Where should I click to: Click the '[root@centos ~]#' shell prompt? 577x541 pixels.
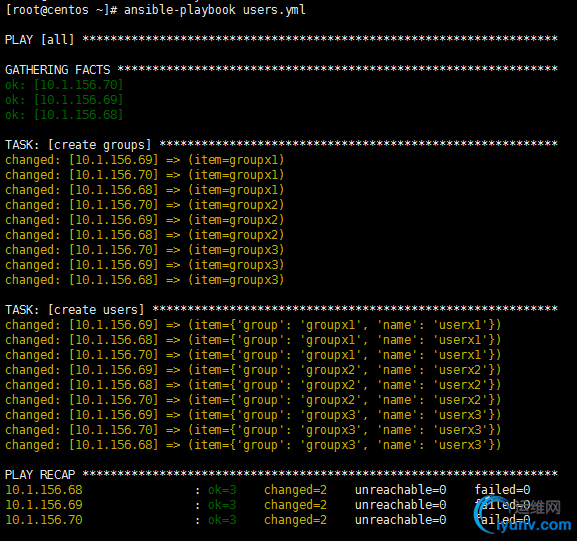tap(61, 10)
